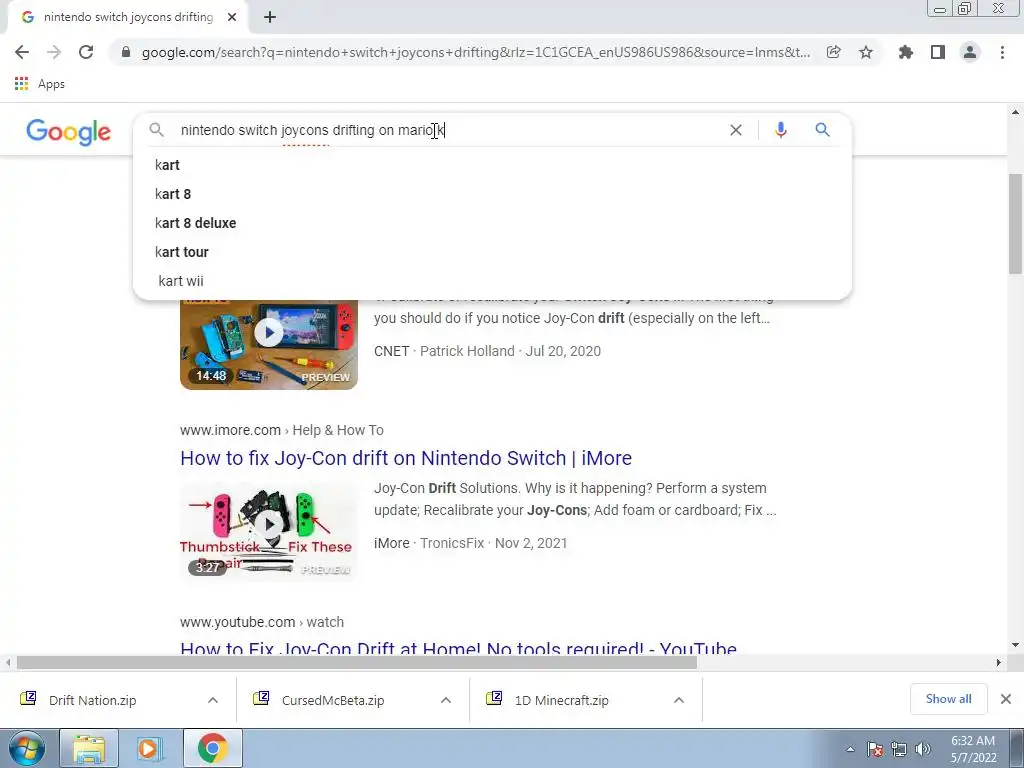The height and width of the screenshot is (768, 1024).
Task: Open Windows Explorer from the taskbar
Action: point(89,748)
